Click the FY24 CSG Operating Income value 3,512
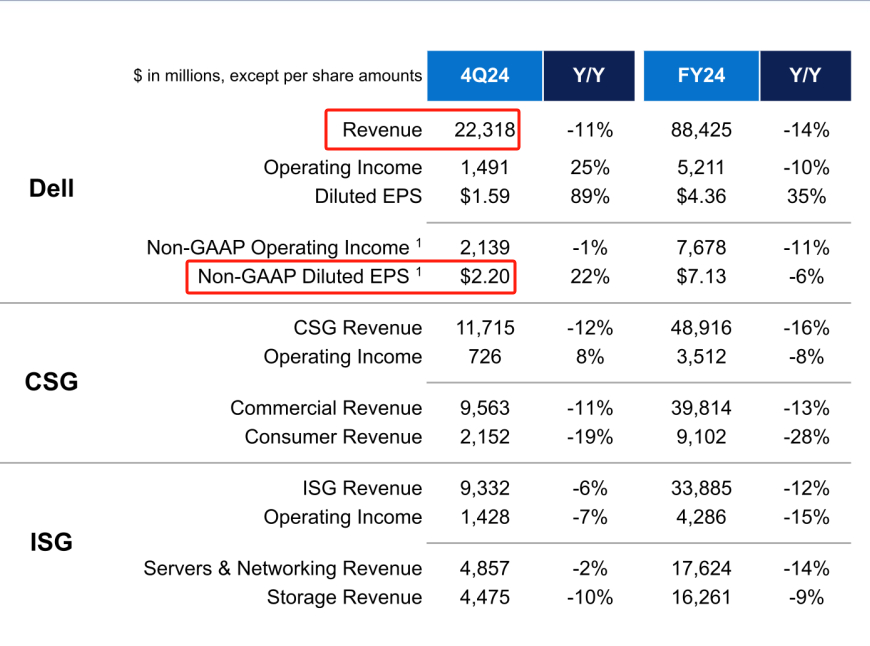The image size is (870, 646). [701, 357]
